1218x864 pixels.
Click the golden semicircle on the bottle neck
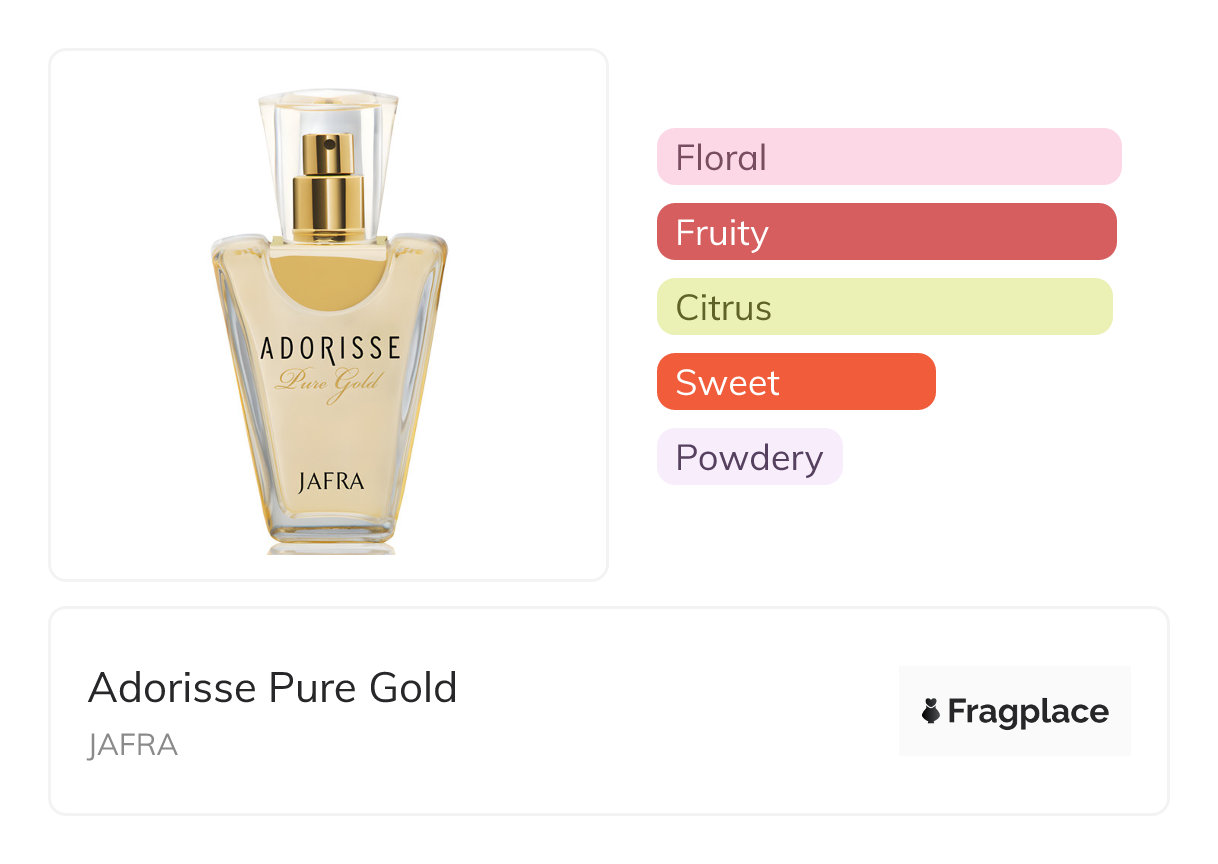click(x=330, y=275)
